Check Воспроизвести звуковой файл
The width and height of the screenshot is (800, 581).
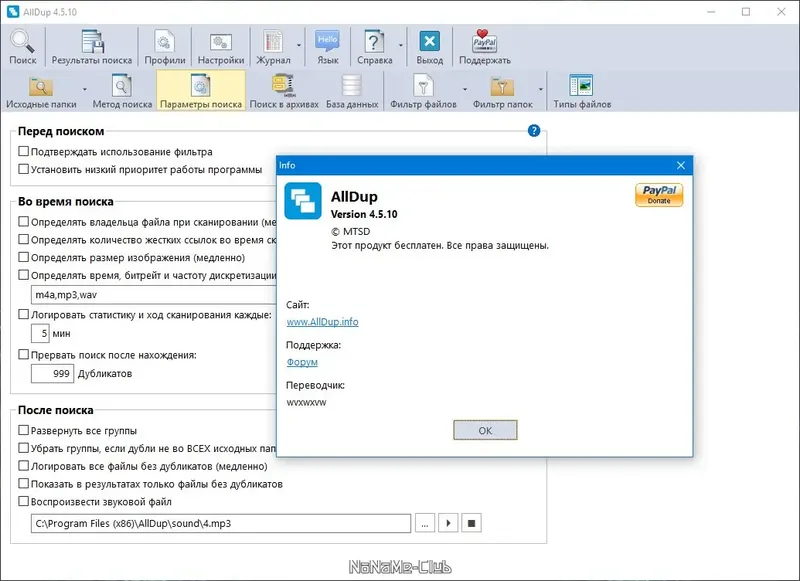tap(23, 501)
